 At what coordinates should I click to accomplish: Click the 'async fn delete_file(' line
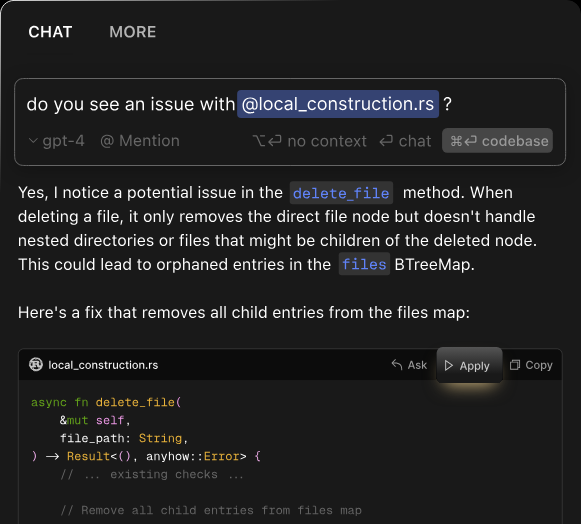[x=106, y=402]
